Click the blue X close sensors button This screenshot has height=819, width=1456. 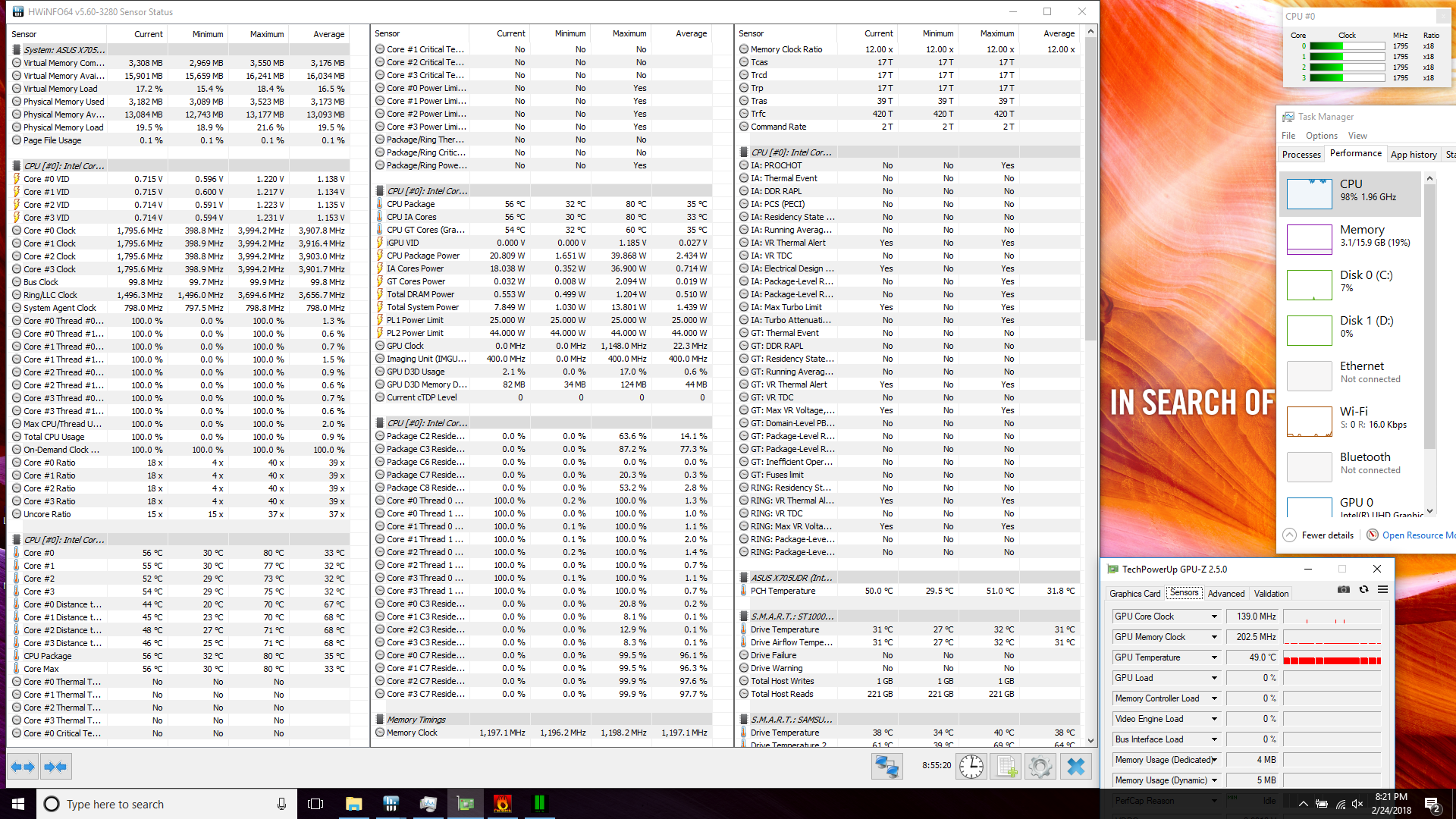click(x=1075, y=767)
